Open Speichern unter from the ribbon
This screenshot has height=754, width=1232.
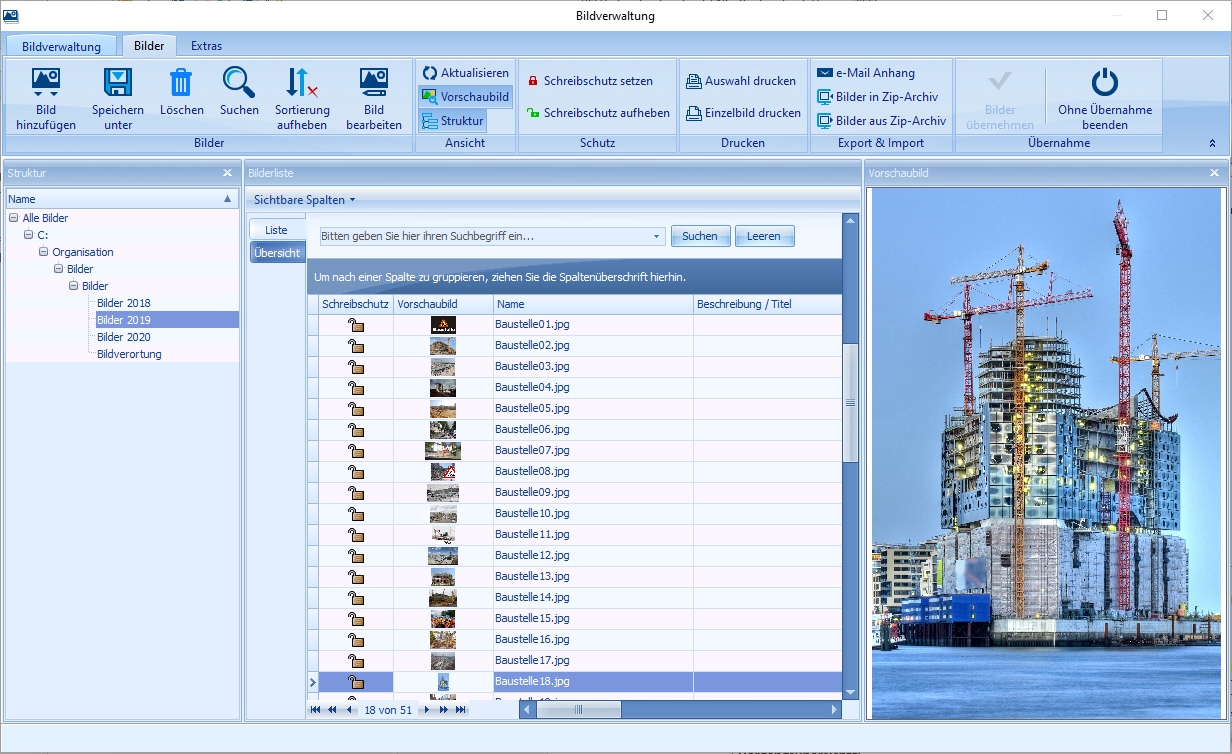pos(118,99)
